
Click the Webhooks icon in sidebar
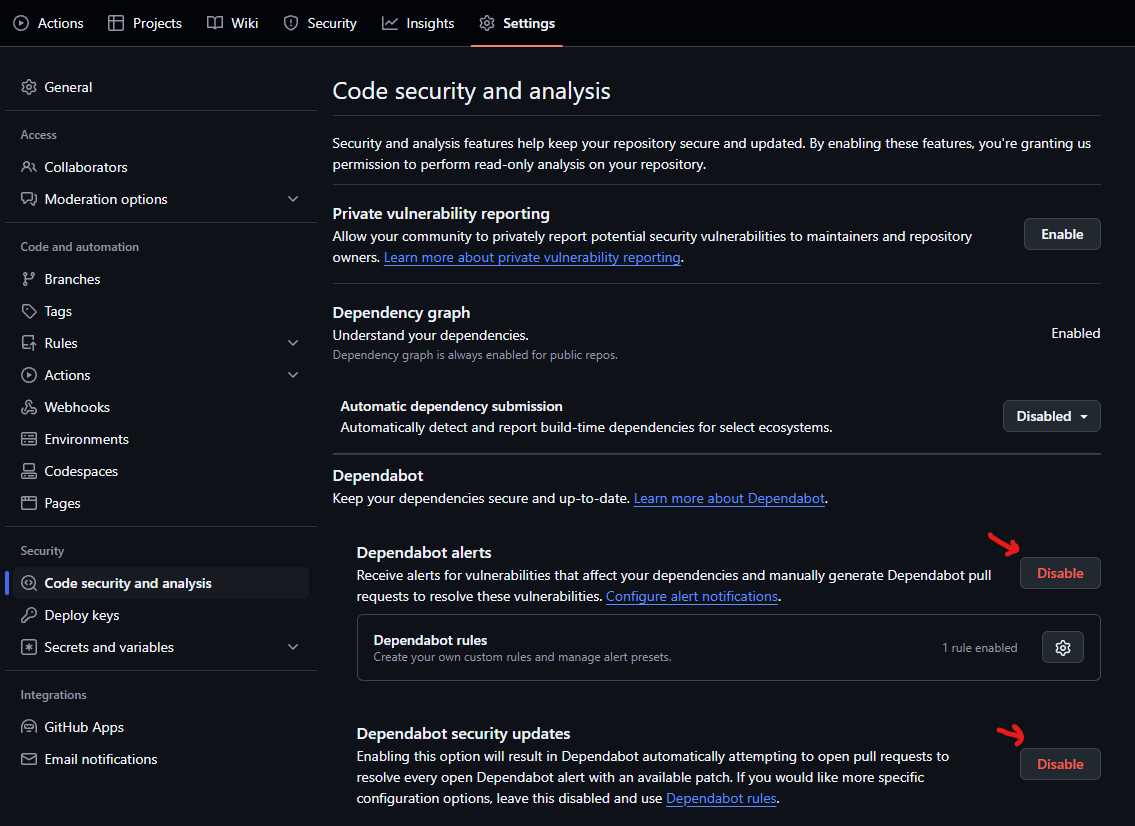[x=29, y=407]
